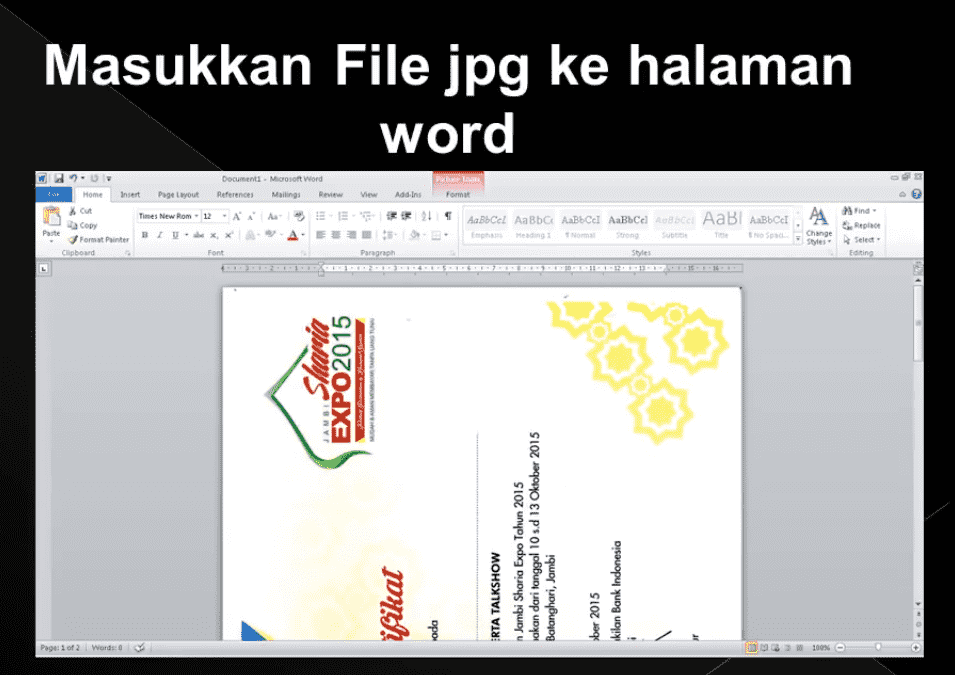Screen dimensions: 955x675
Task: Cut the selection with the scissors icon
Action: pos(72,211)
